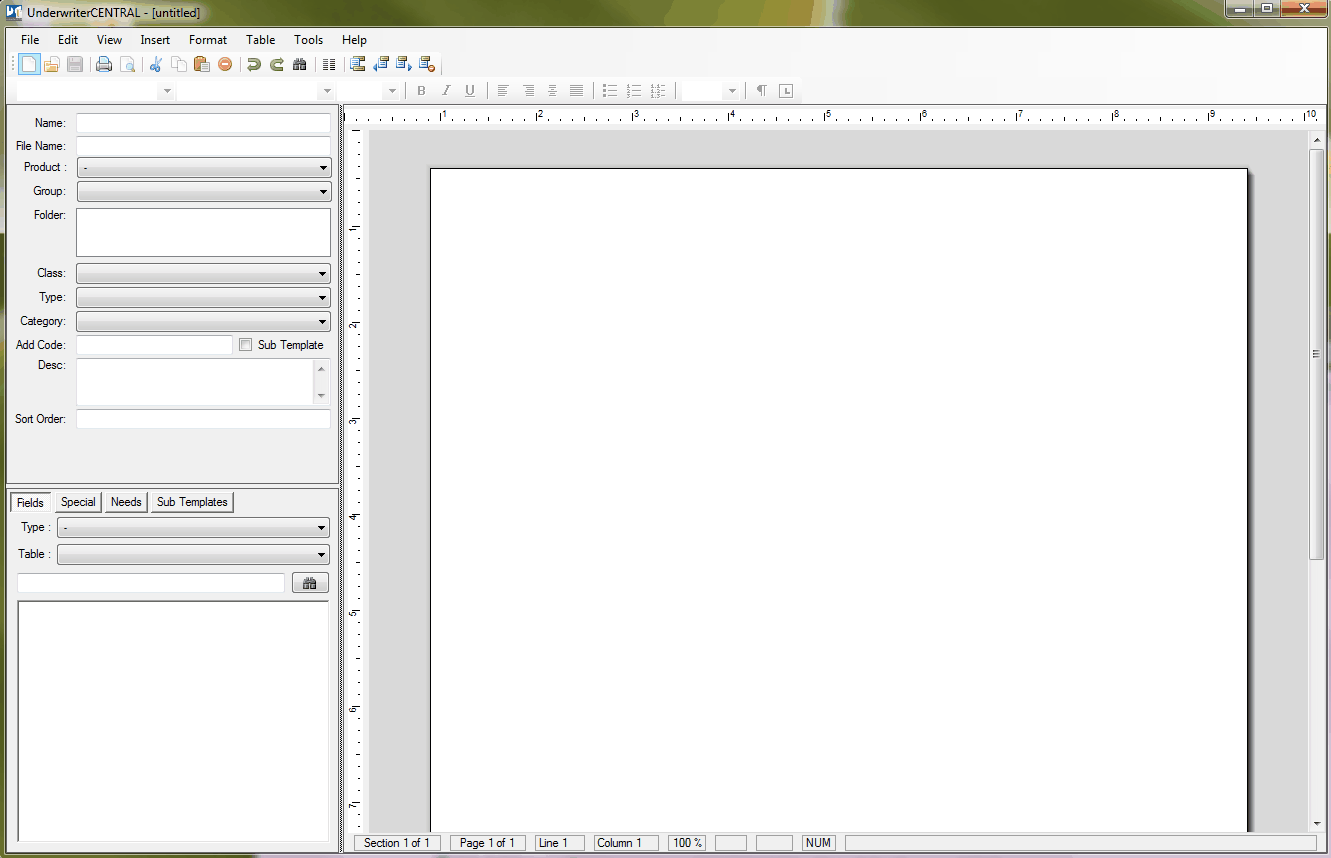This screenshot has height=858, width=1331.
Task: Switch to the Fields tab
Action: 30,502
